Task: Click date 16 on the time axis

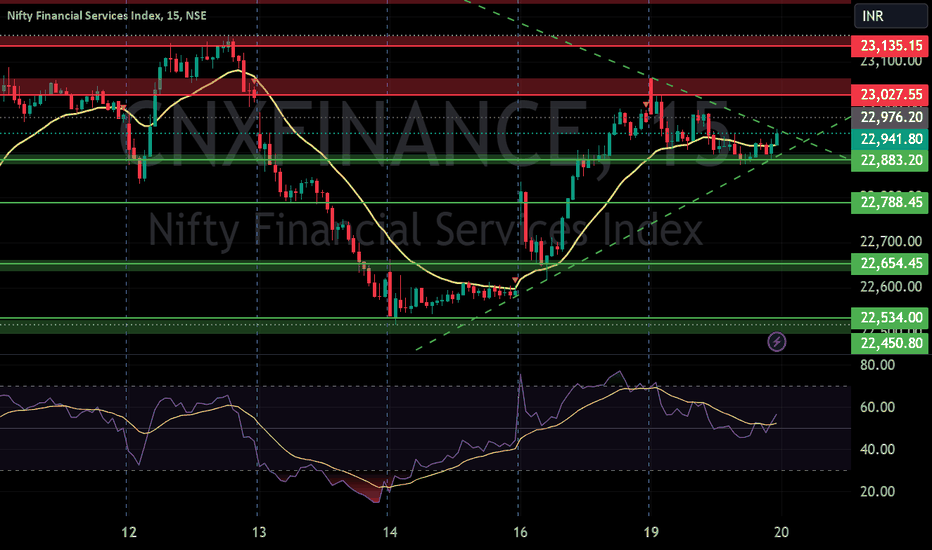Action: pyautogui.click(x=520, y=532)
